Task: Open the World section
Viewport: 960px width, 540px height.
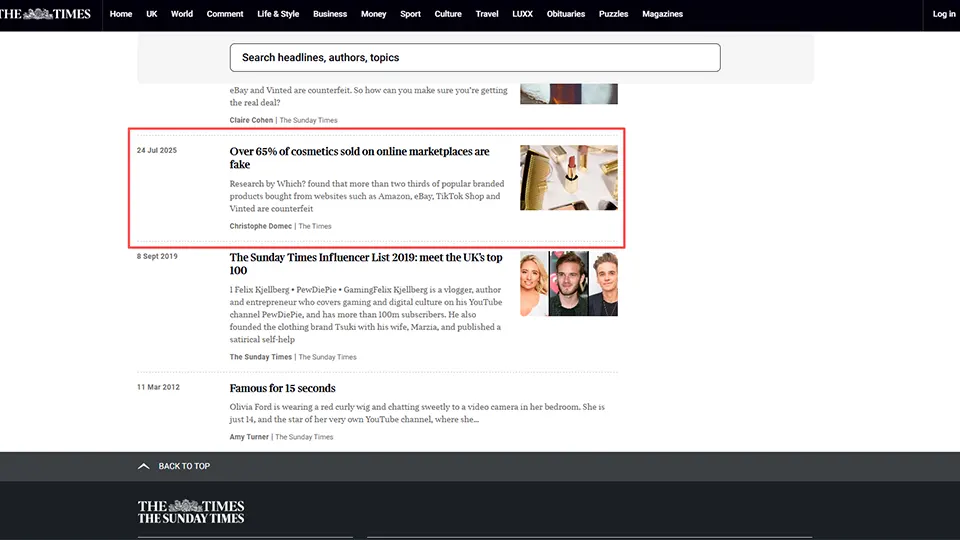Action: click(x=182, y=13)
